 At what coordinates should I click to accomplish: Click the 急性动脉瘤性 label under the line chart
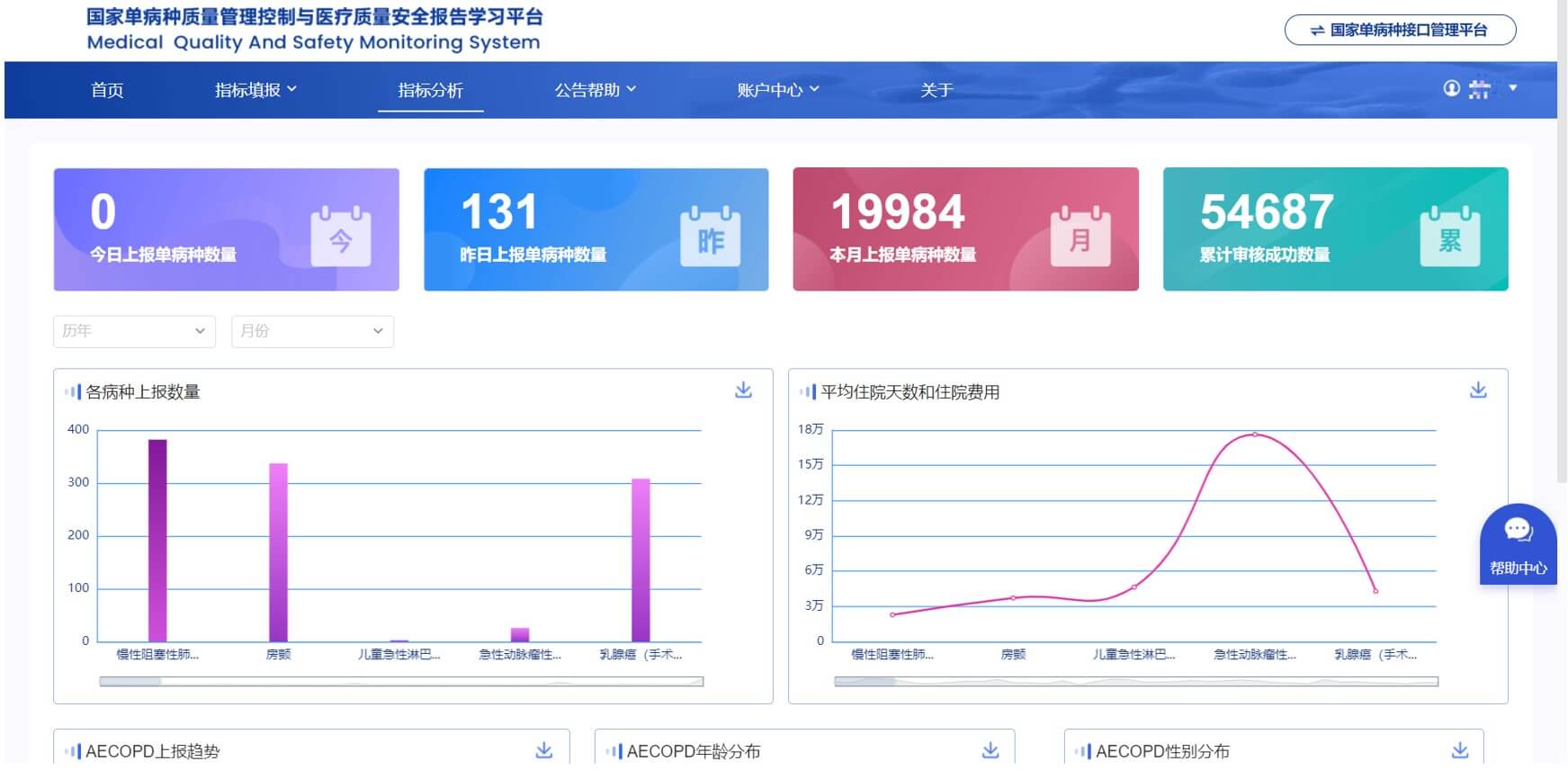(x=1255, y=655)
